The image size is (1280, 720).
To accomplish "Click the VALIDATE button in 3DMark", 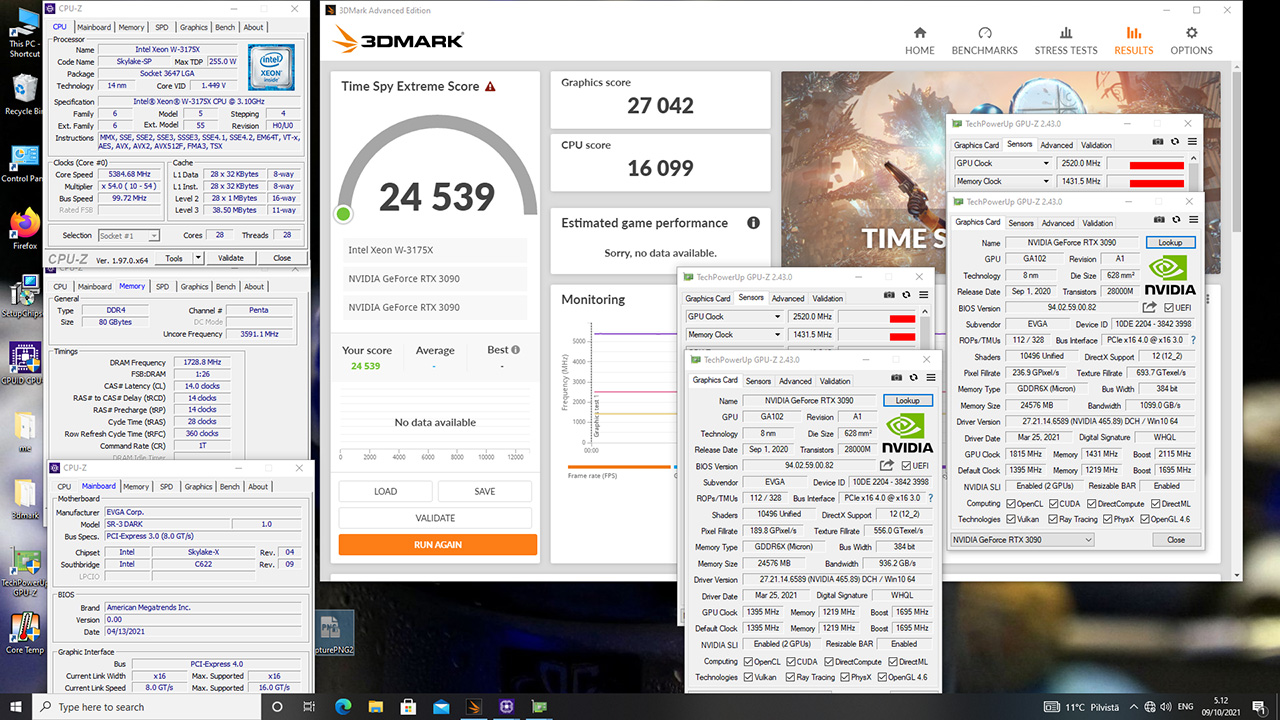I will (x=435, y=518).
